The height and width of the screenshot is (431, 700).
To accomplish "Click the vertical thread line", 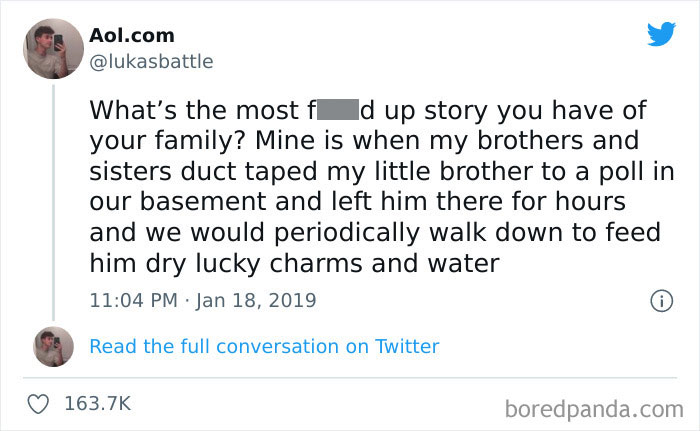I will pos(53,200).
